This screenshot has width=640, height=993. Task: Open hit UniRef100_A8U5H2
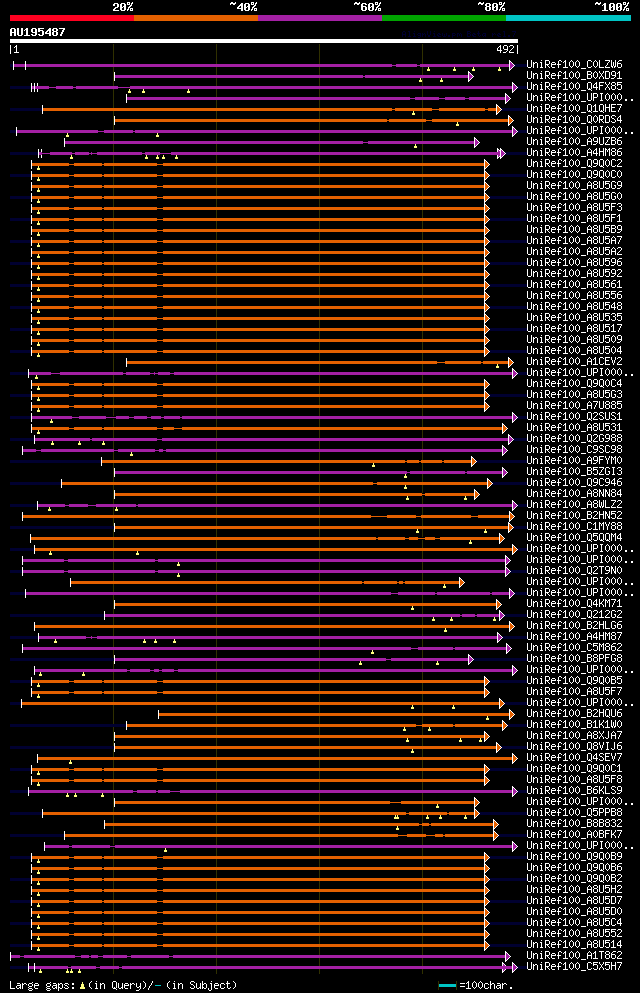574,890
